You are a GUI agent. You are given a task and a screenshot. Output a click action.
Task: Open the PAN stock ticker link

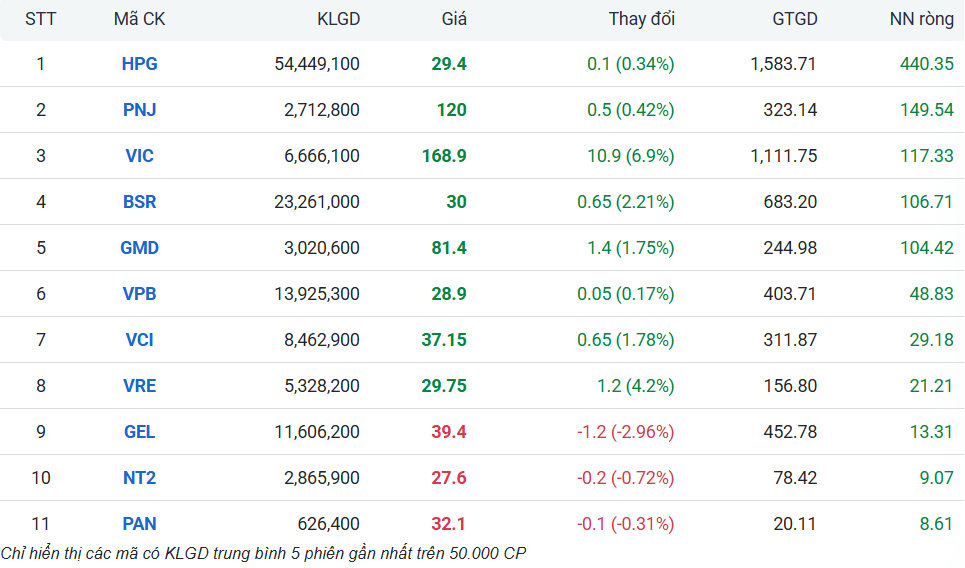point(139,524)
